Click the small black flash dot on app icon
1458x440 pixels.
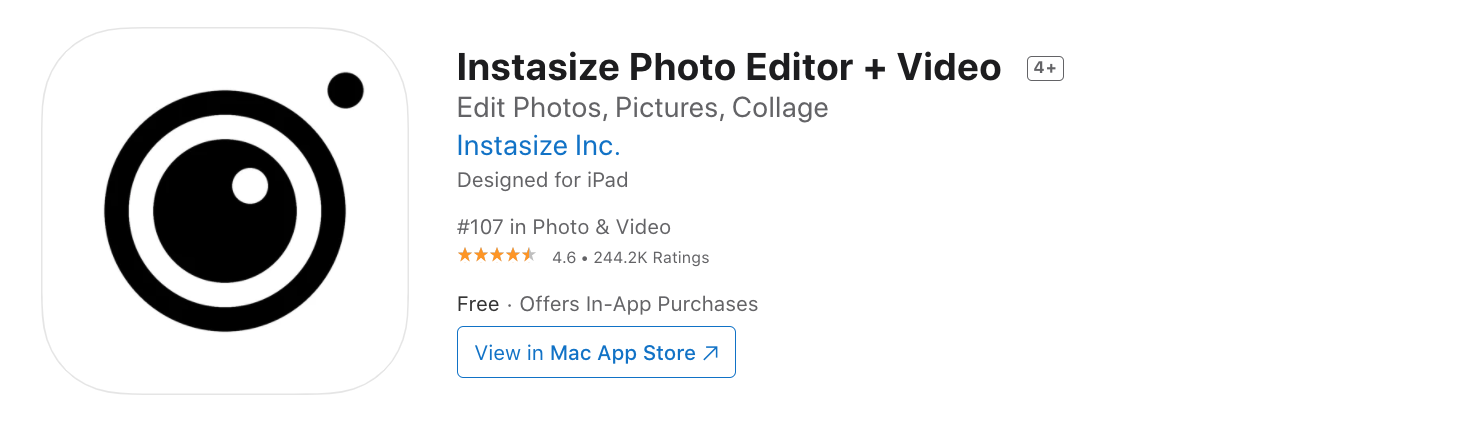pyautogui.click(x=345, y=91)
